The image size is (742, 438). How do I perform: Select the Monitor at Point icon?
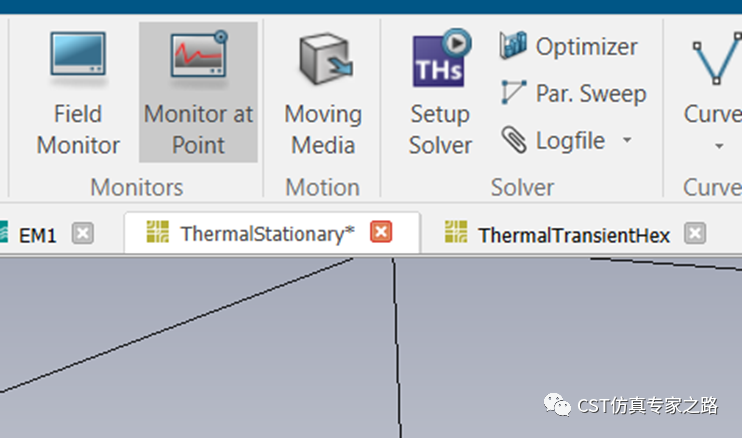tap(198, 55)
